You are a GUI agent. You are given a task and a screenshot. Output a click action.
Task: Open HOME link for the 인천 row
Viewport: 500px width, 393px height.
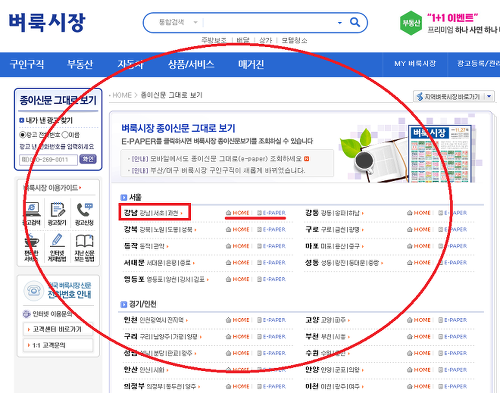pyautogui.click(x=238, y=320)
